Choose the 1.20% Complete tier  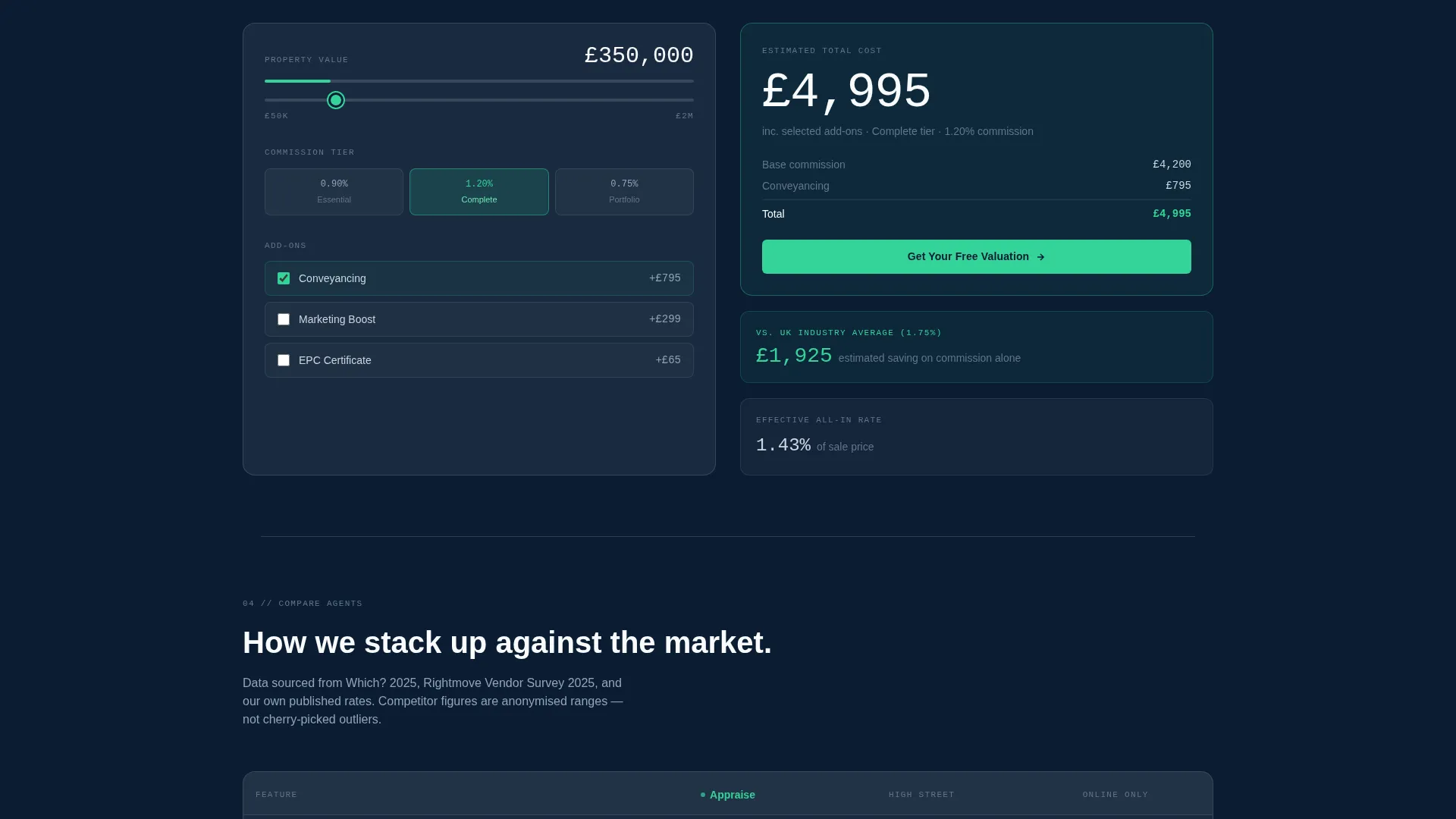pyautogui.click(x=479, y=192)
